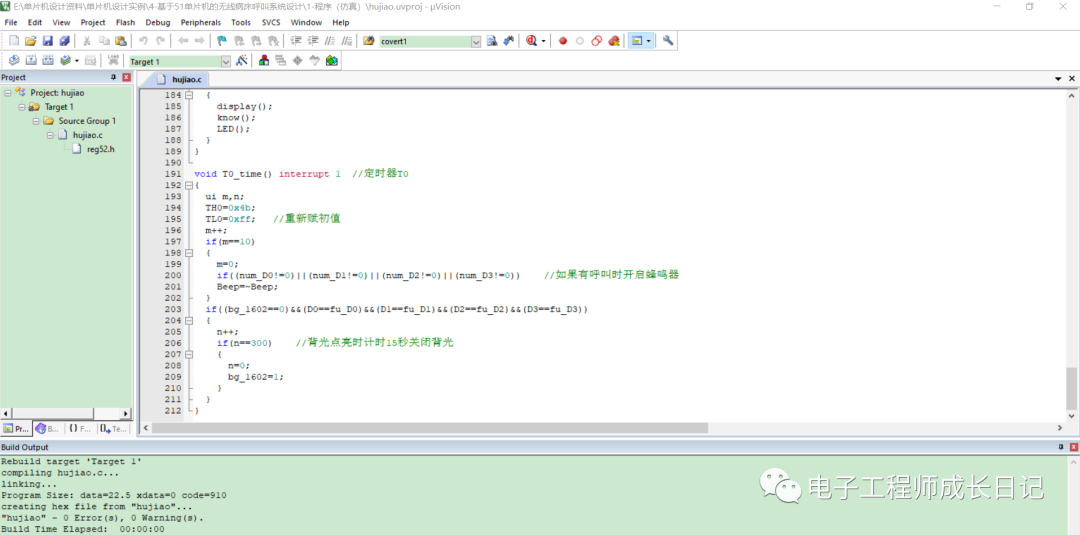Click the 'Program Size' build output line
The height and width of the screenshot is (535, 1080).
pyautogui.click(x=114, y=495)
